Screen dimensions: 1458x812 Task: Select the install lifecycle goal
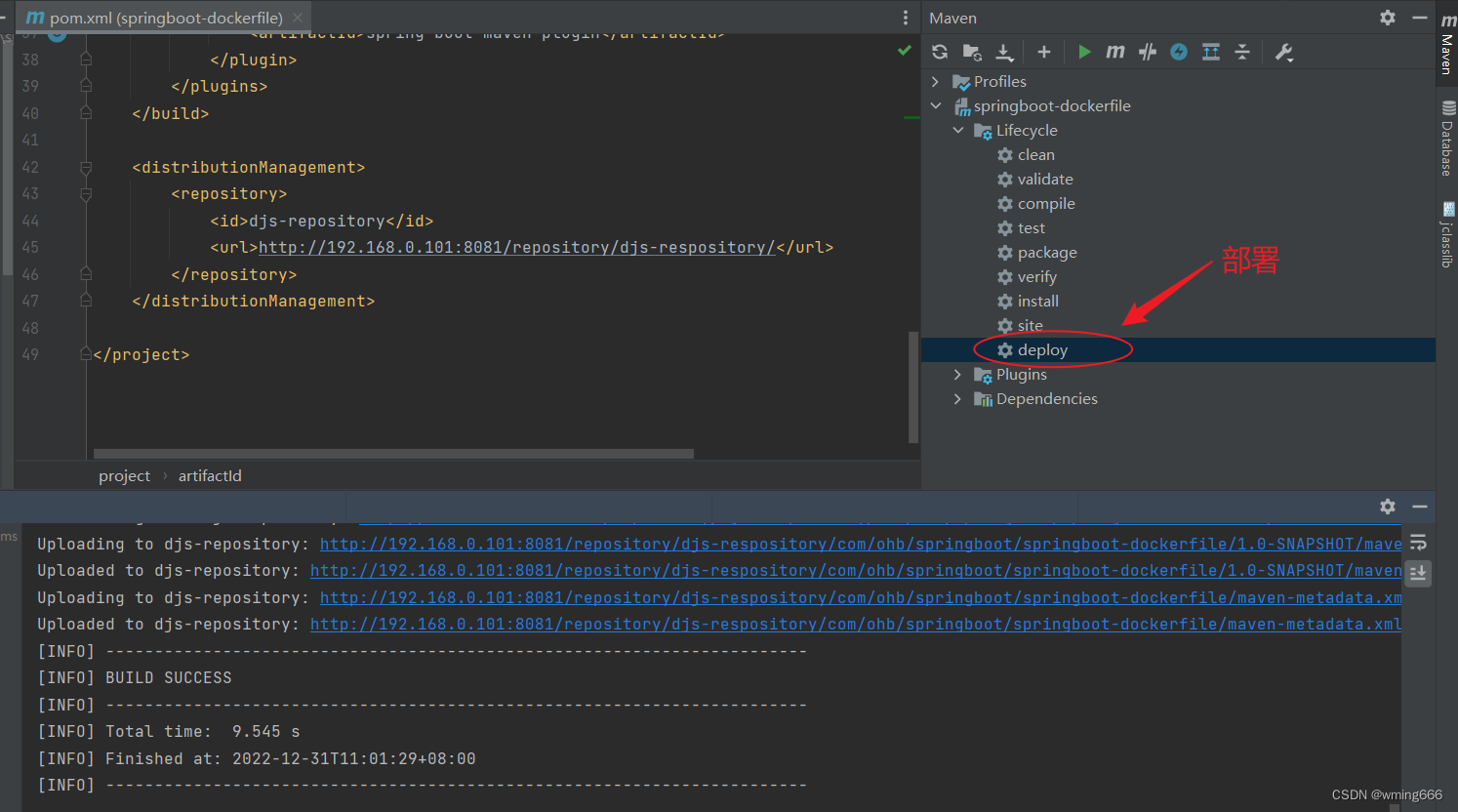click(x=1038, y=301)
